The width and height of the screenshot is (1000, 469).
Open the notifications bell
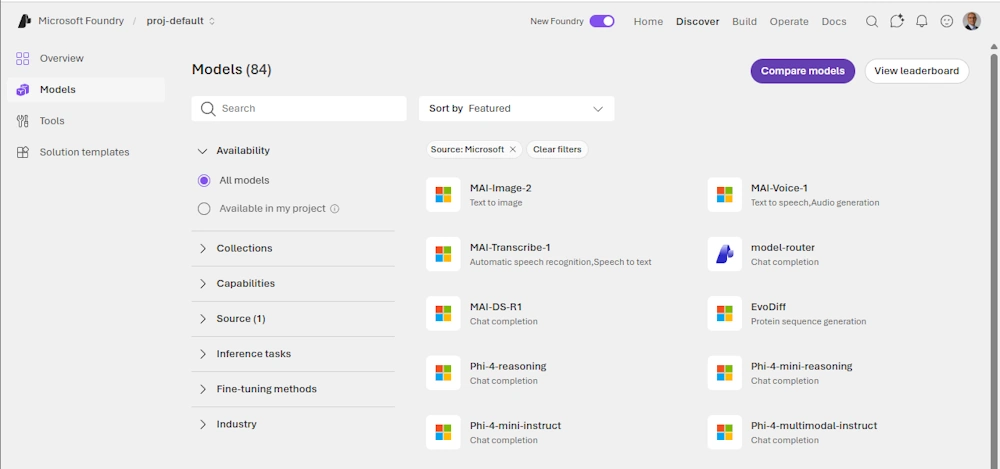click(x=922, y=21)
